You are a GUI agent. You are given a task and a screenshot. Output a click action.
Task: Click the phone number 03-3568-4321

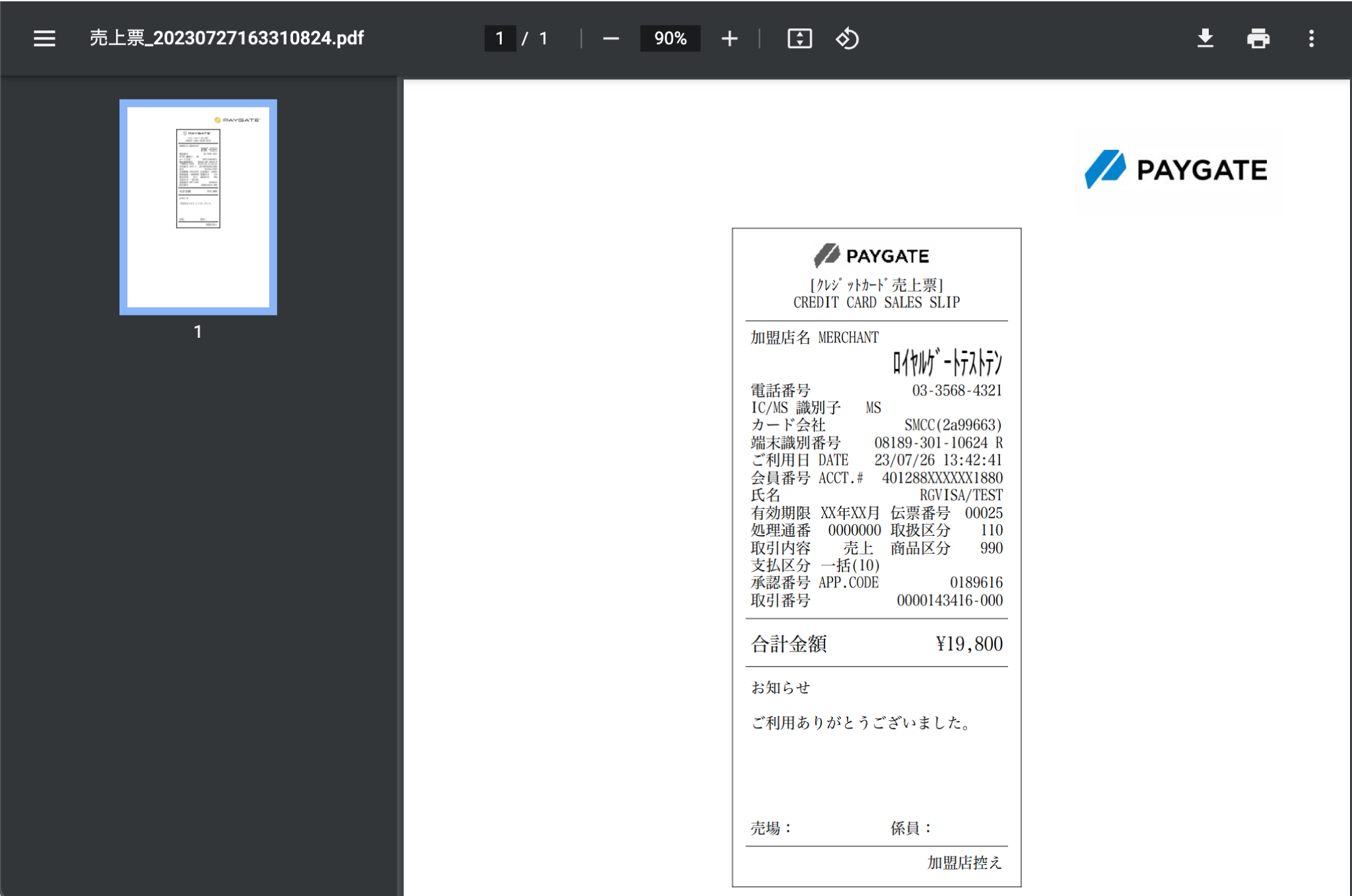tap(957, 390)
